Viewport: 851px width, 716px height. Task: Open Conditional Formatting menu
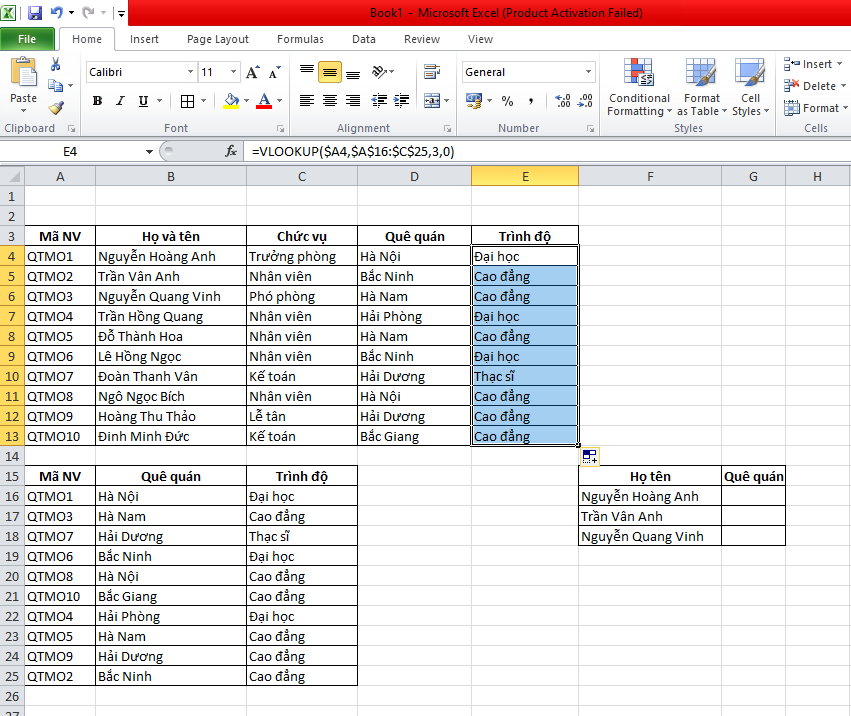[x=639, y=87]
